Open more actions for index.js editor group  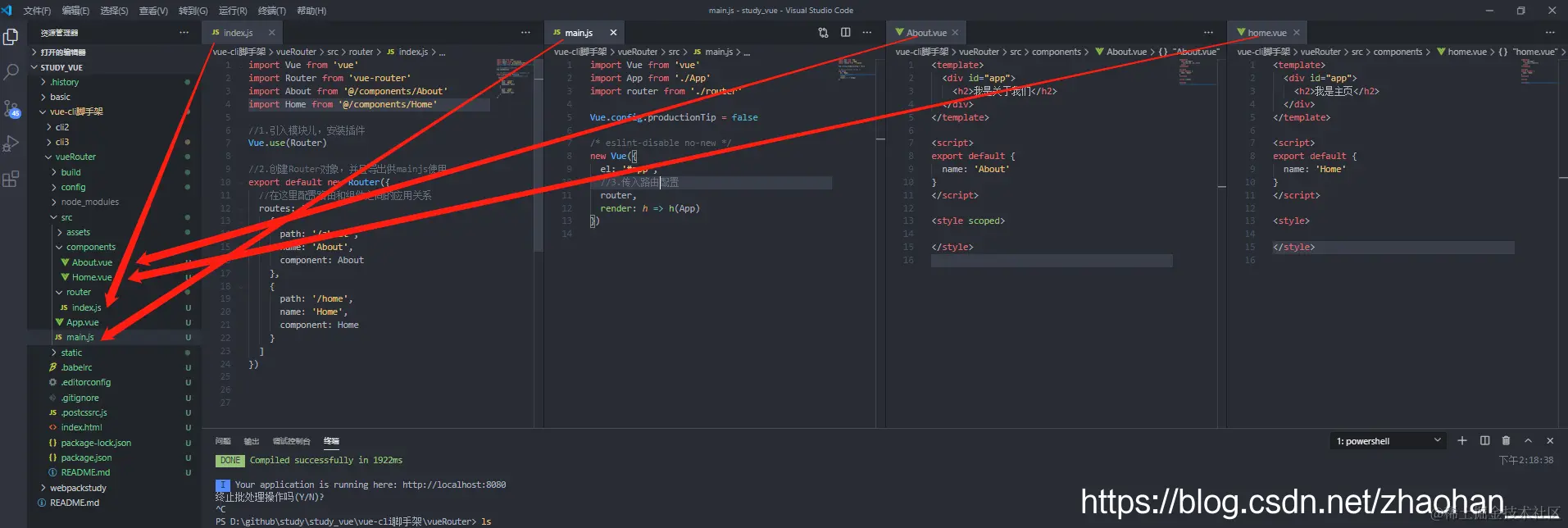coord(525,33)
